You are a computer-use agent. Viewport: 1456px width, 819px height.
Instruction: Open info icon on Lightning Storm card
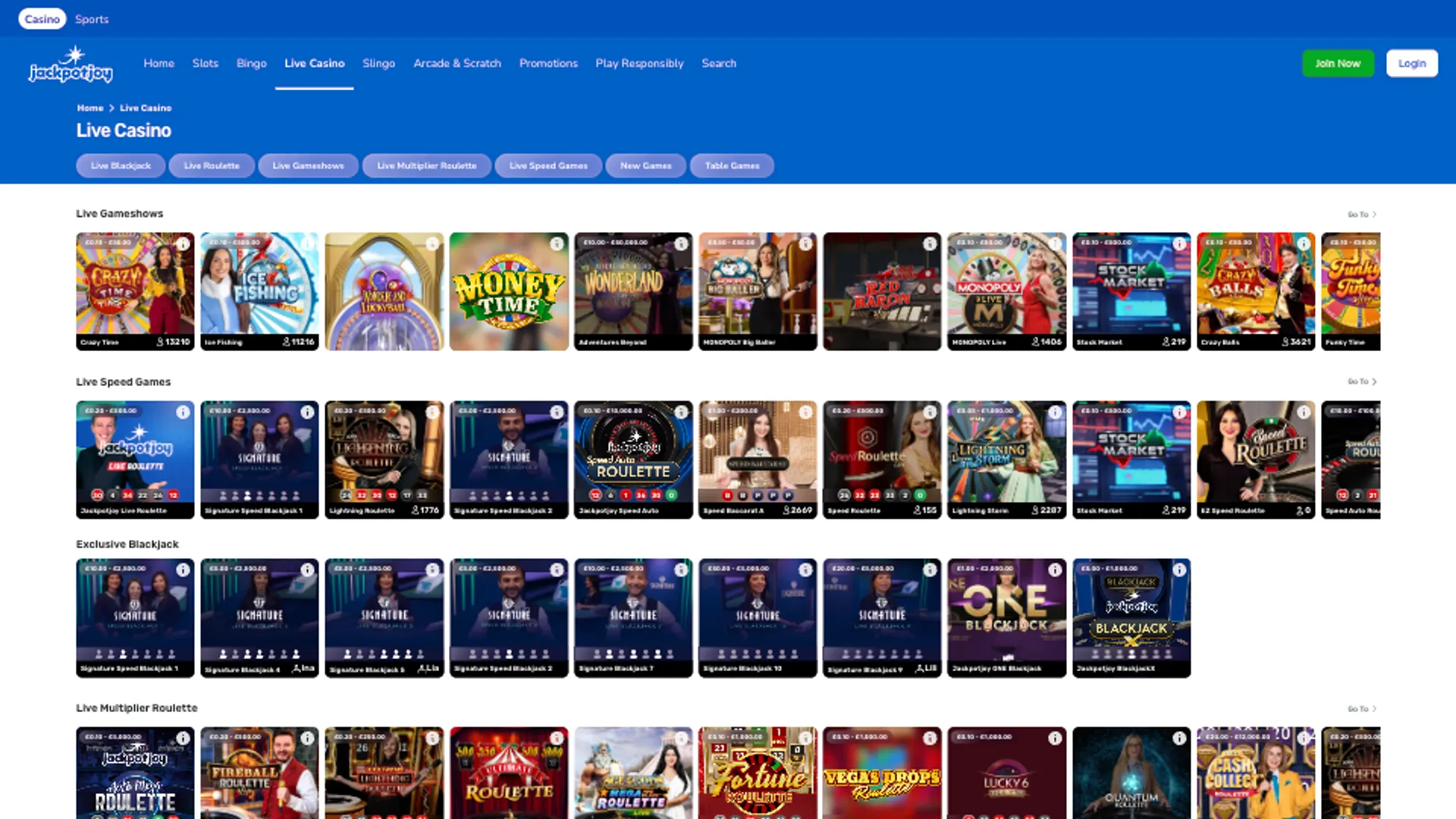click(x=1055, y=412)
